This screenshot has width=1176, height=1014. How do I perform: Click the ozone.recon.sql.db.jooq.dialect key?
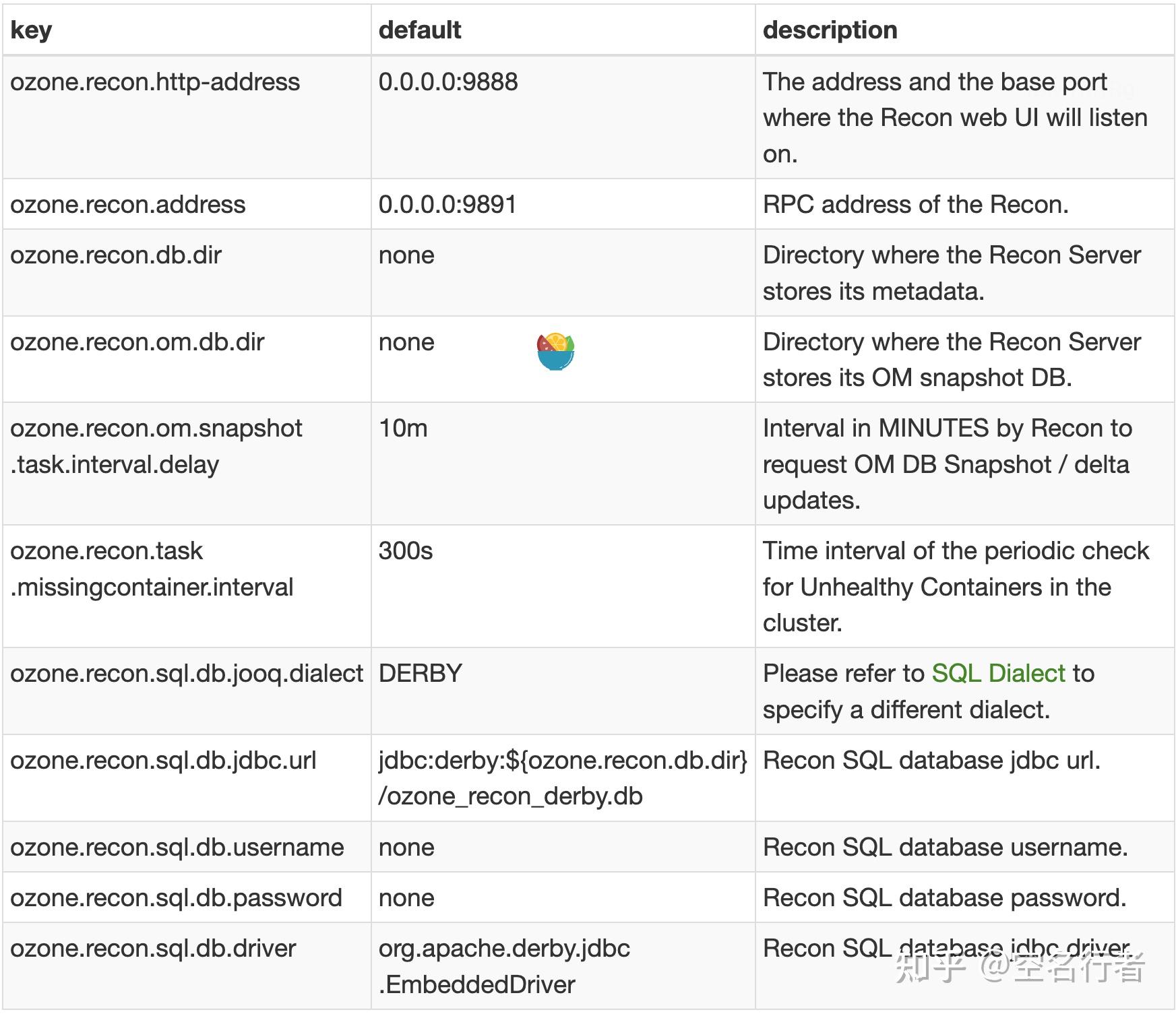point(187,674)
